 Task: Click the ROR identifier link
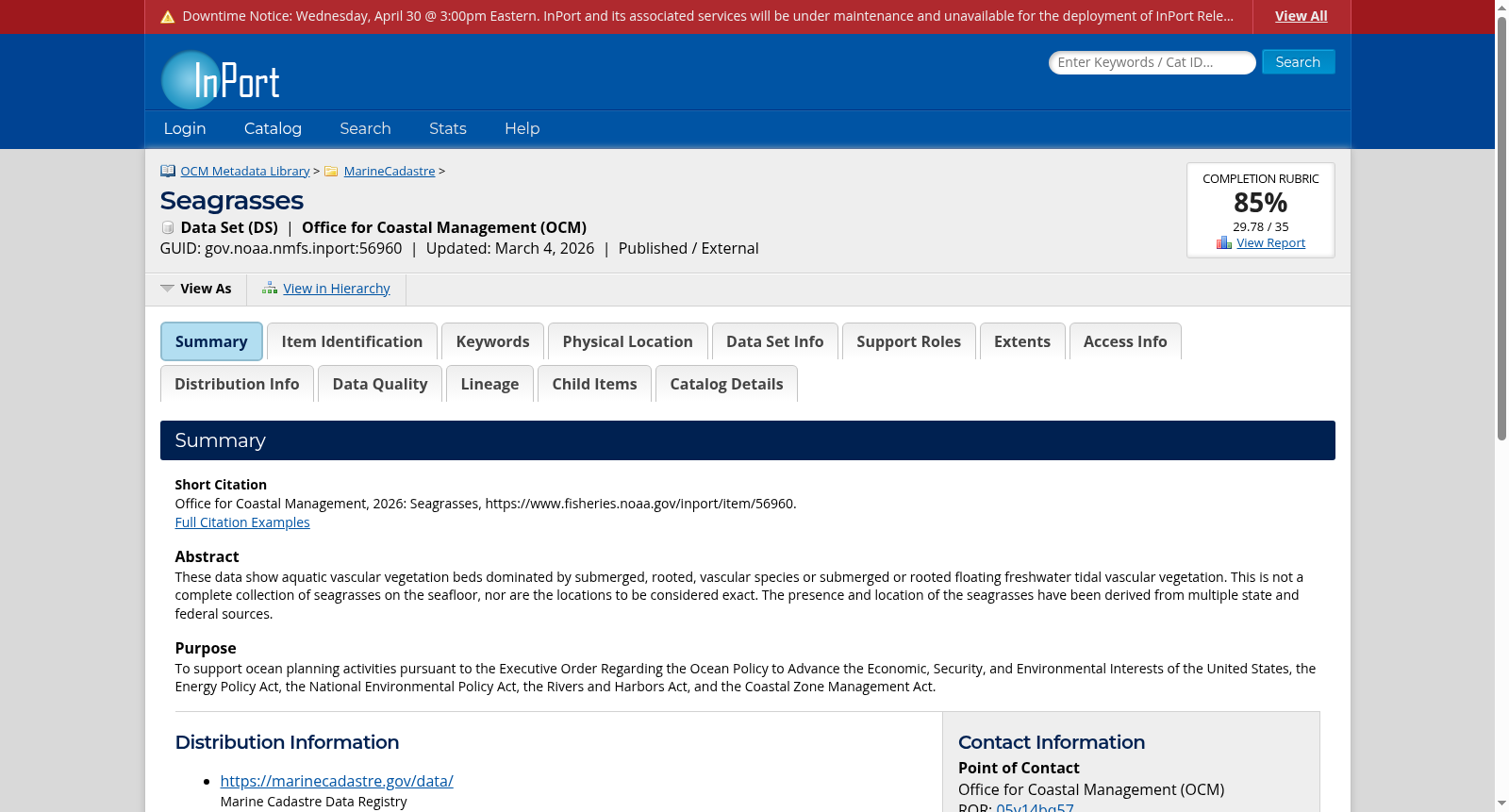pyautogui.click(x=1035, y=807)
